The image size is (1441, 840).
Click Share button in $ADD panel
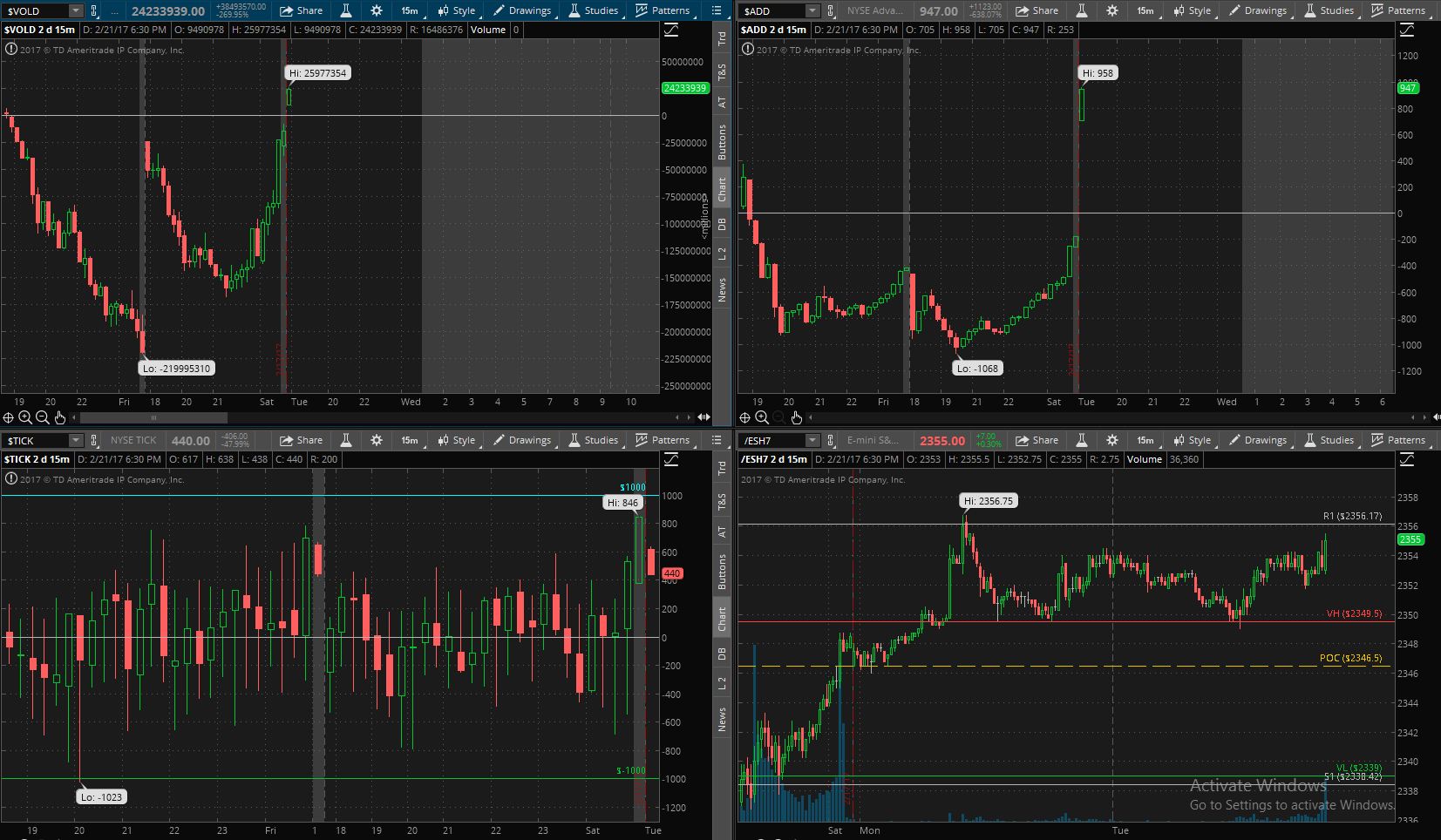(1037, 10)
